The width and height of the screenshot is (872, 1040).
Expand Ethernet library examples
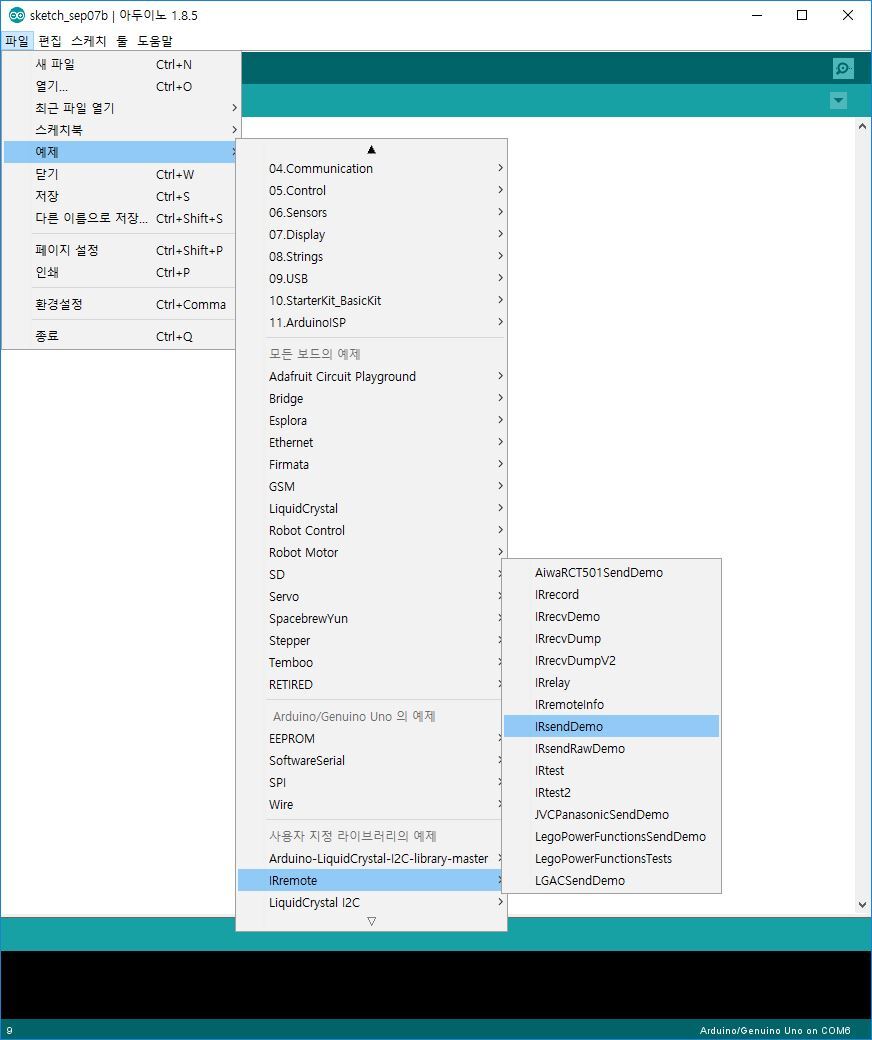click(371, 442)
